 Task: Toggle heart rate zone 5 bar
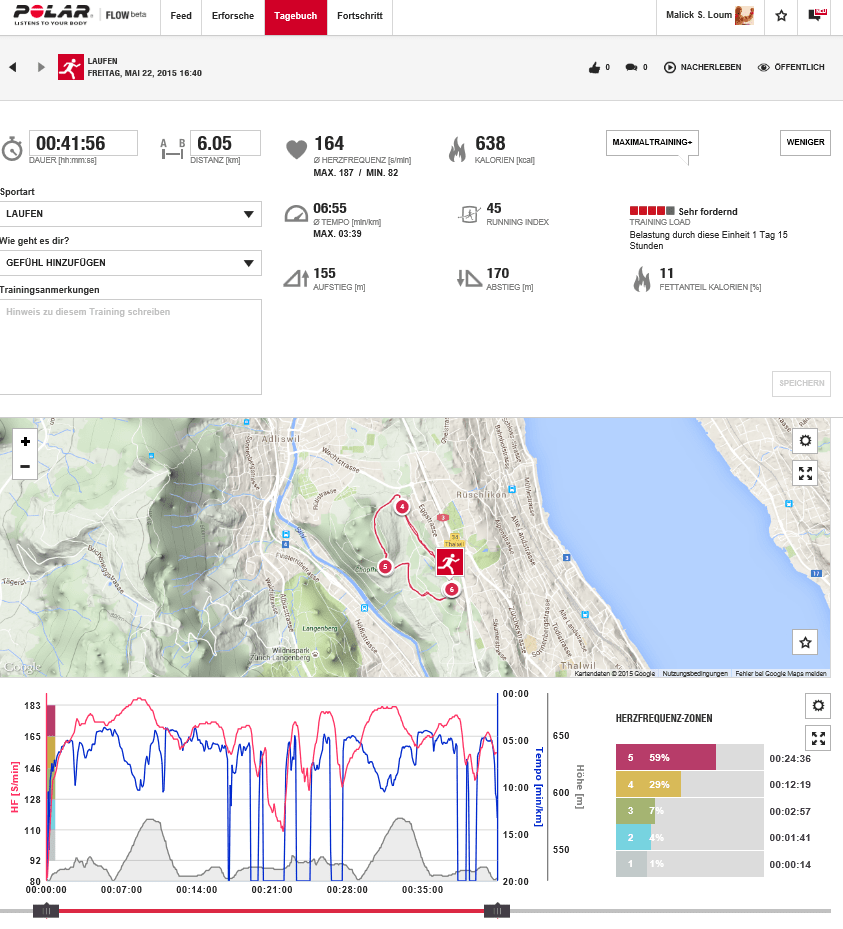coord(665,758)
